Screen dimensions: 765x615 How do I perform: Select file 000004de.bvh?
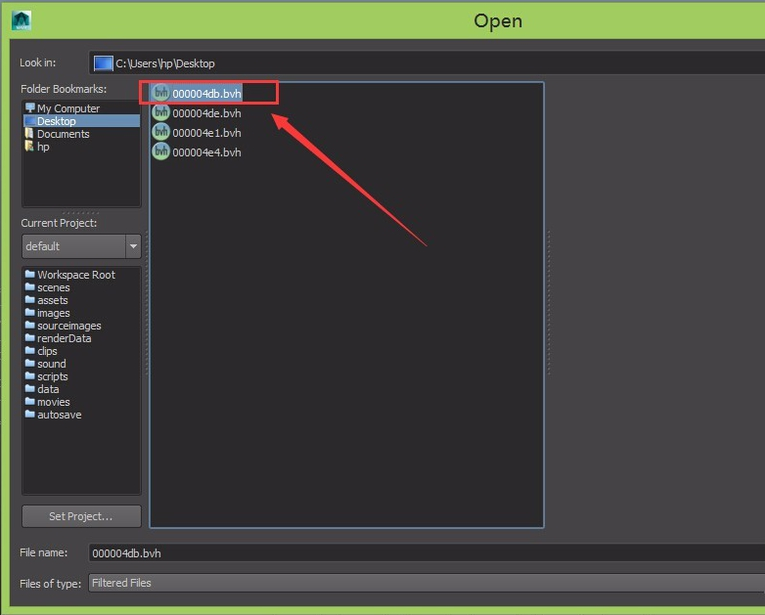[x=206, y=113]
